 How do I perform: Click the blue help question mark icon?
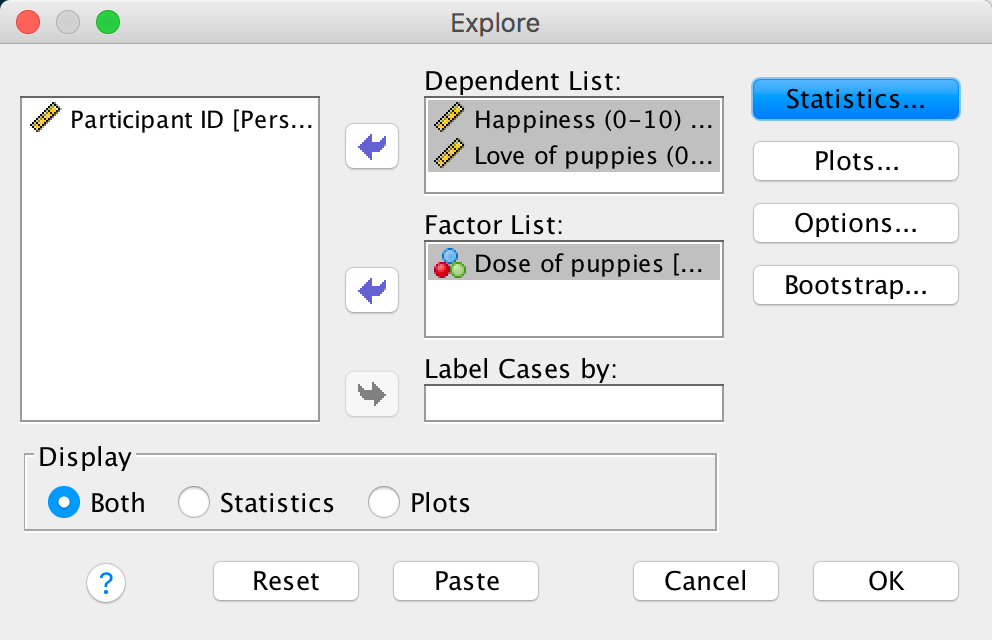[x=106, y=581]
